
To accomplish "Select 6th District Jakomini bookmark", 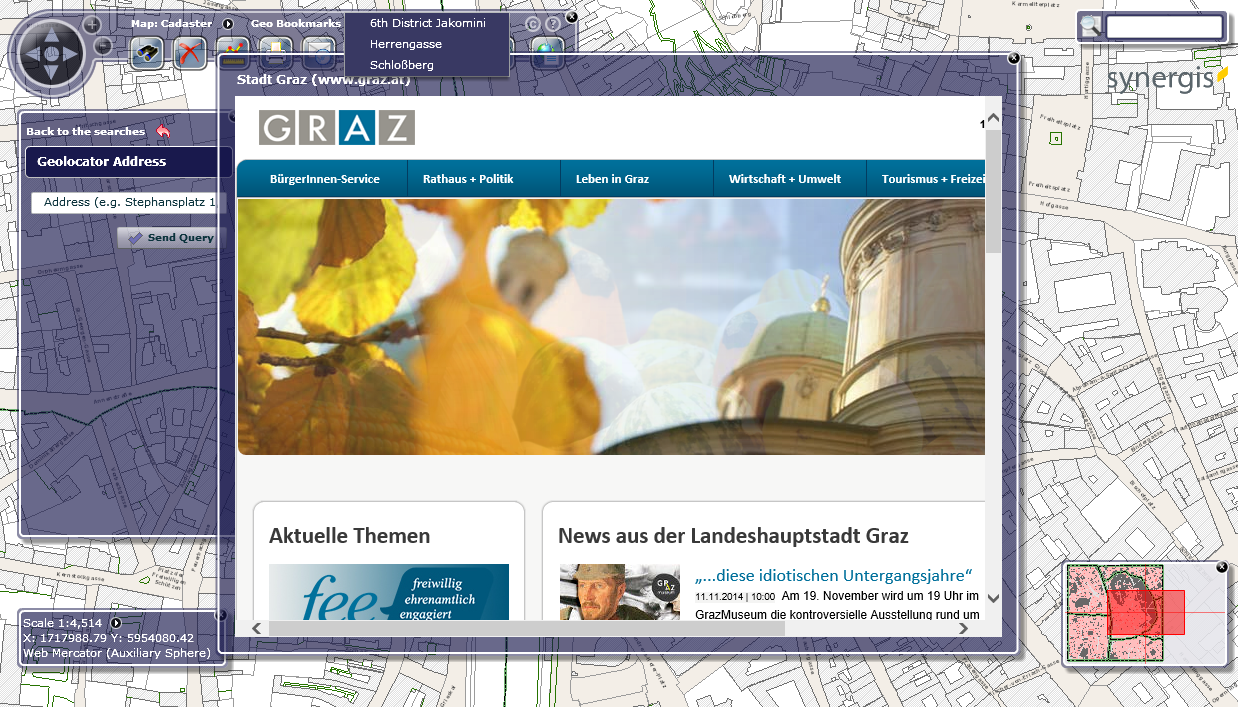I will 427,23.
